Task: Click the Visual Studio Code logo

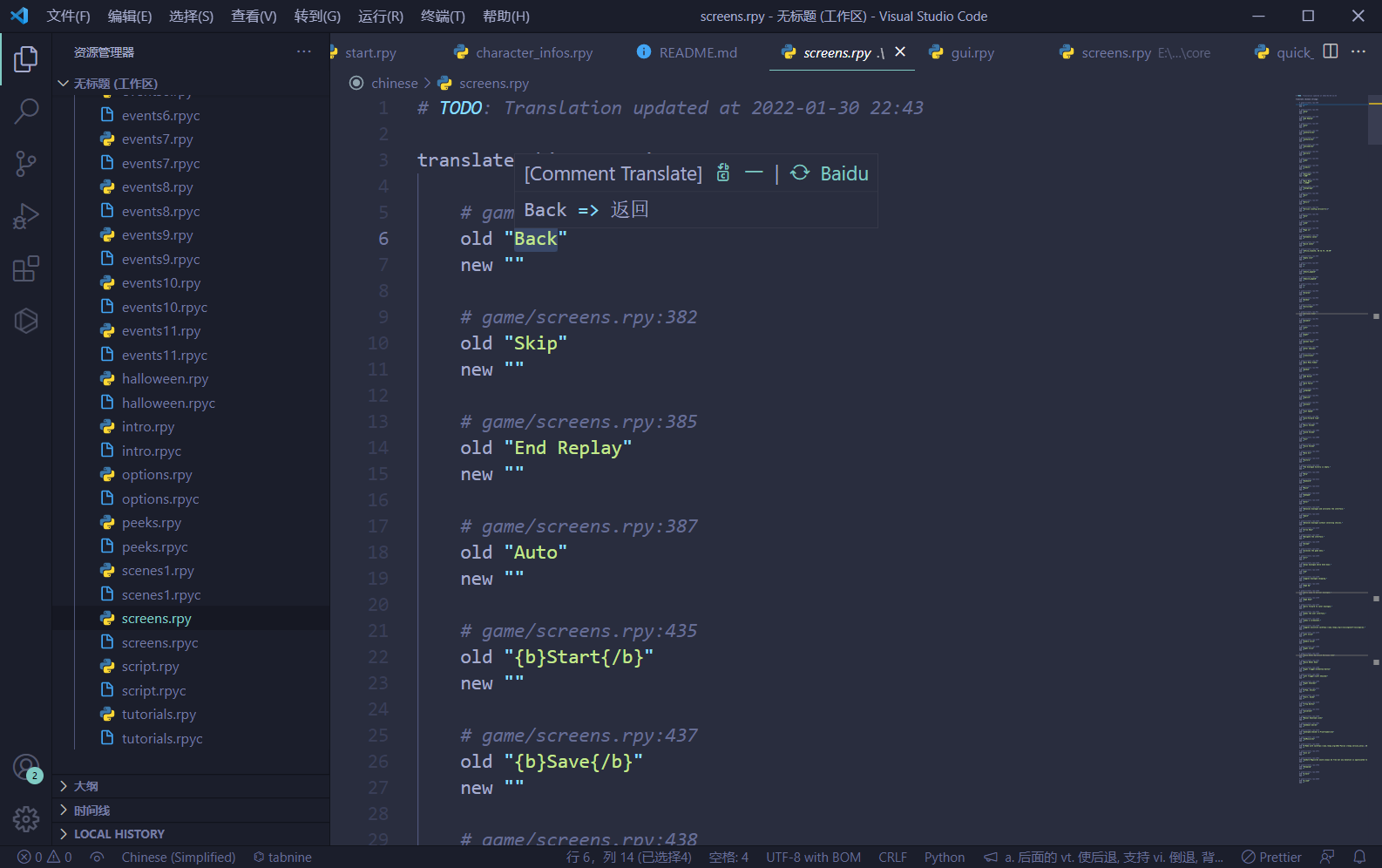Action: click(x=19, y=16)
